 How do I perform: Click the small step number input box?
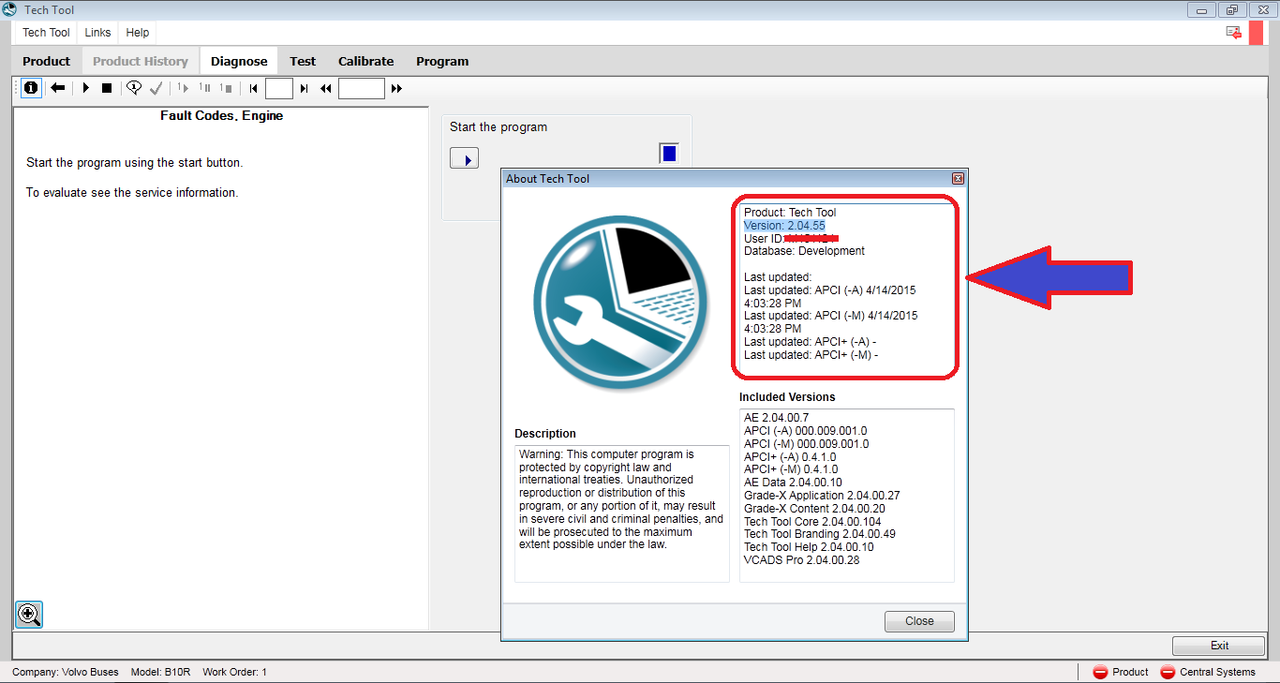pos(279,88)
